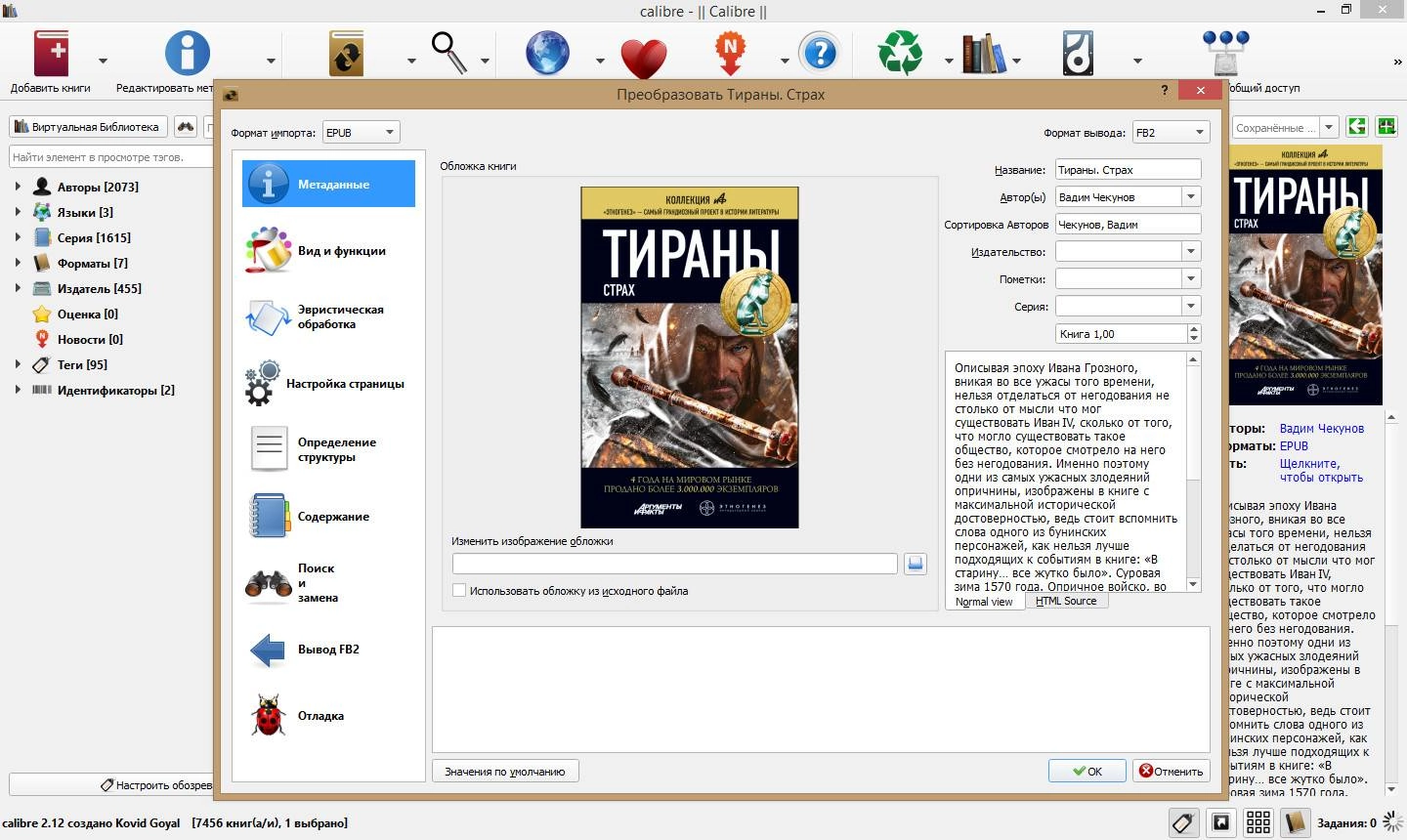
Task: Expand the Серия [1615] tree node
Action: 18,237
